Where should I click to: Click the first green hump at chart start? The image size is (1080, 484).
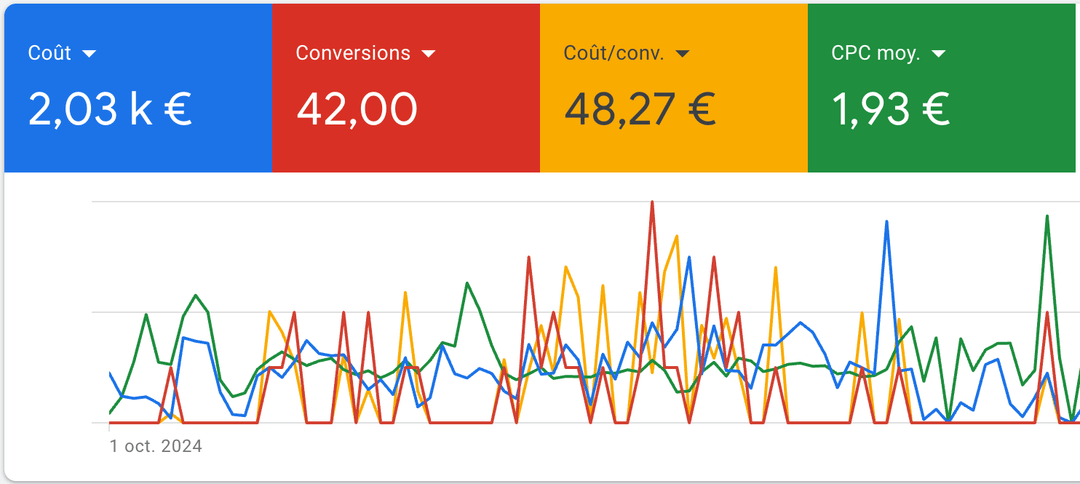click(147, 315)
